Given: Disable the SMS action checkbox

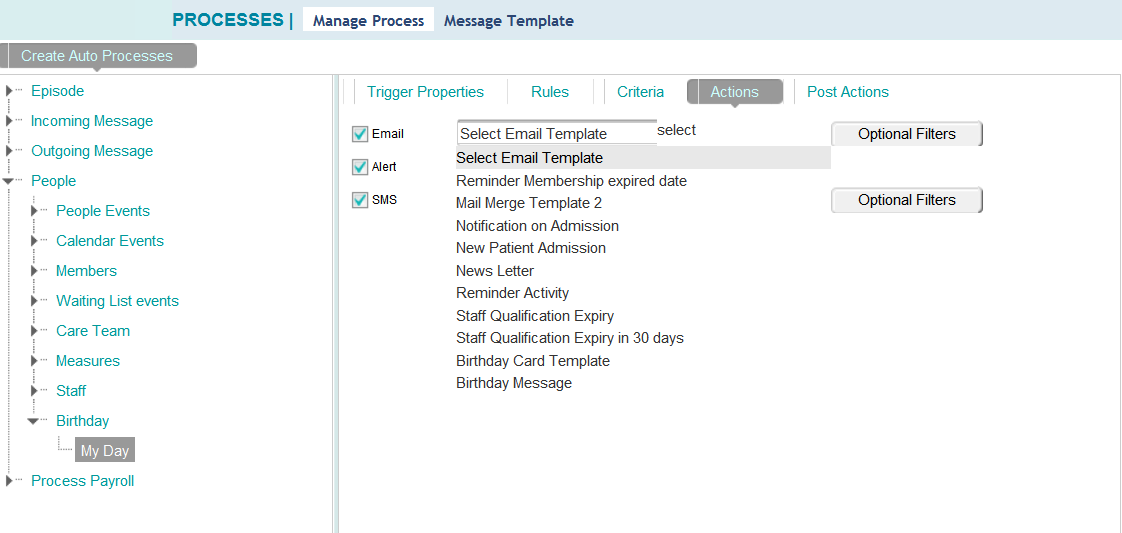Looking at the screenshot, I should [x=360, y=200].
